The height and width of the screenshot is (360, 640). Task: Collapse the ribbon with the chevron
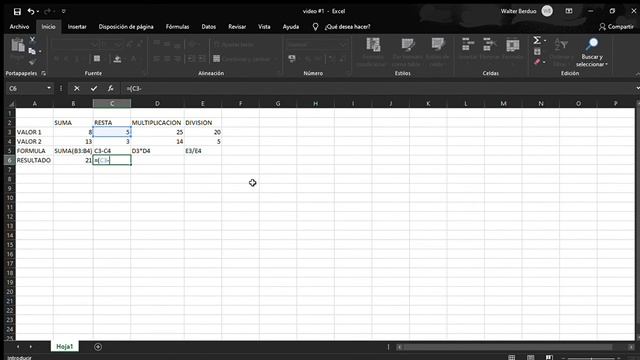pos(637,74)
